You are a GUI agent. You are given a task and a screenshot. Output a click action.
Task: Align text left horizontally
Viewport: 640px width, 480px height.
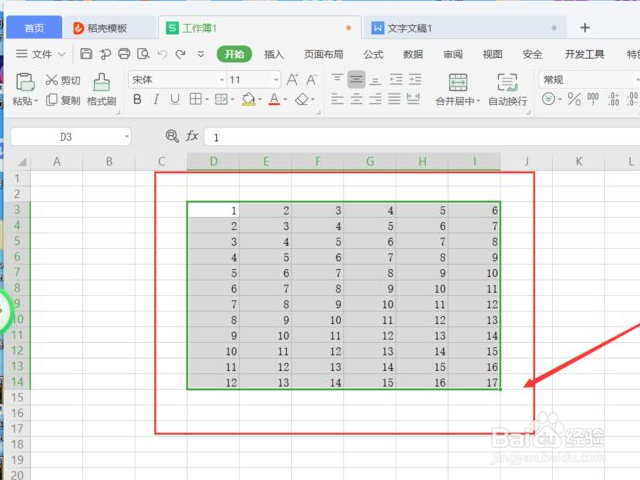click(337, 99)
